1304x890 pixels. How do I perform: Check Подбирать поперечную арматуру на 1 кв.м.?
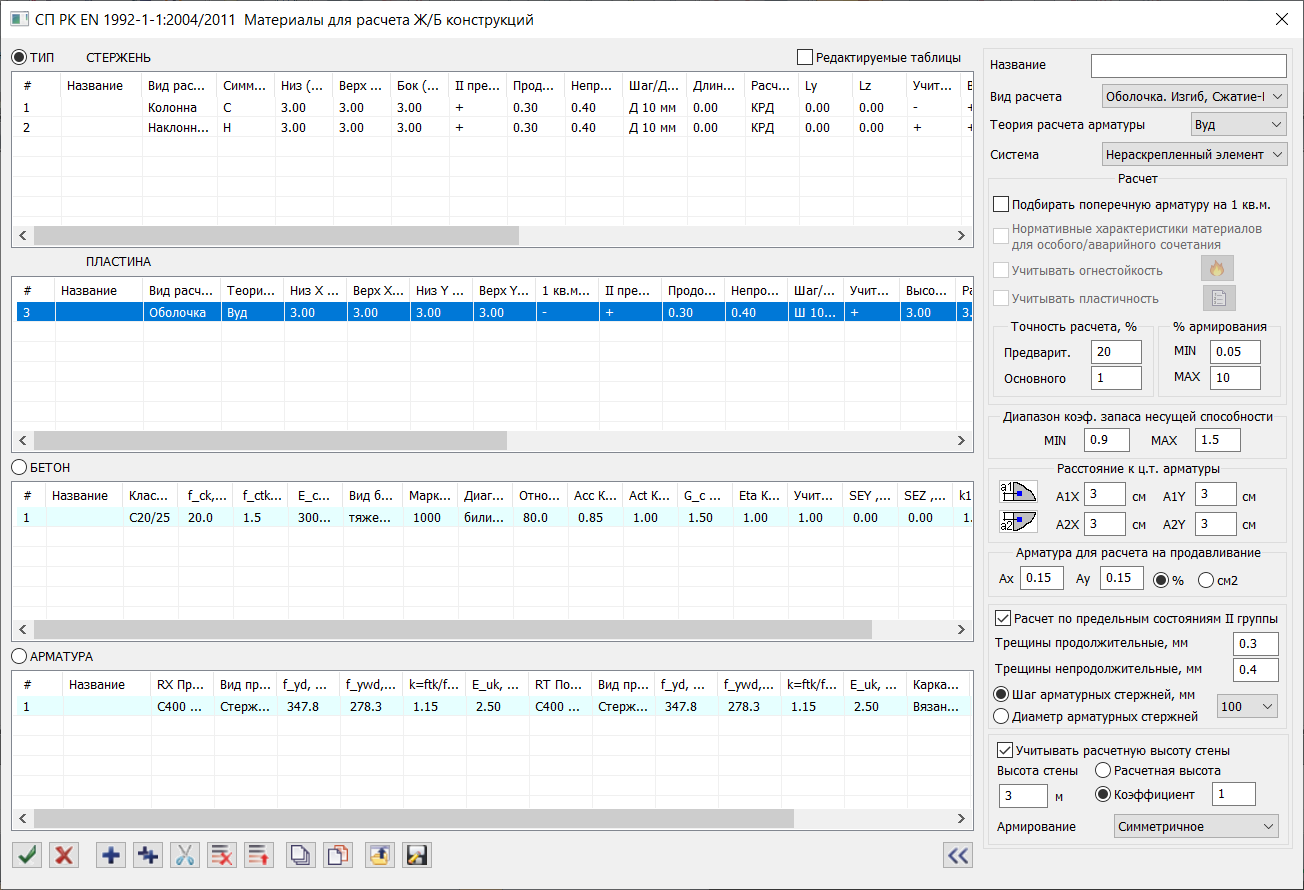point(1001,204)
